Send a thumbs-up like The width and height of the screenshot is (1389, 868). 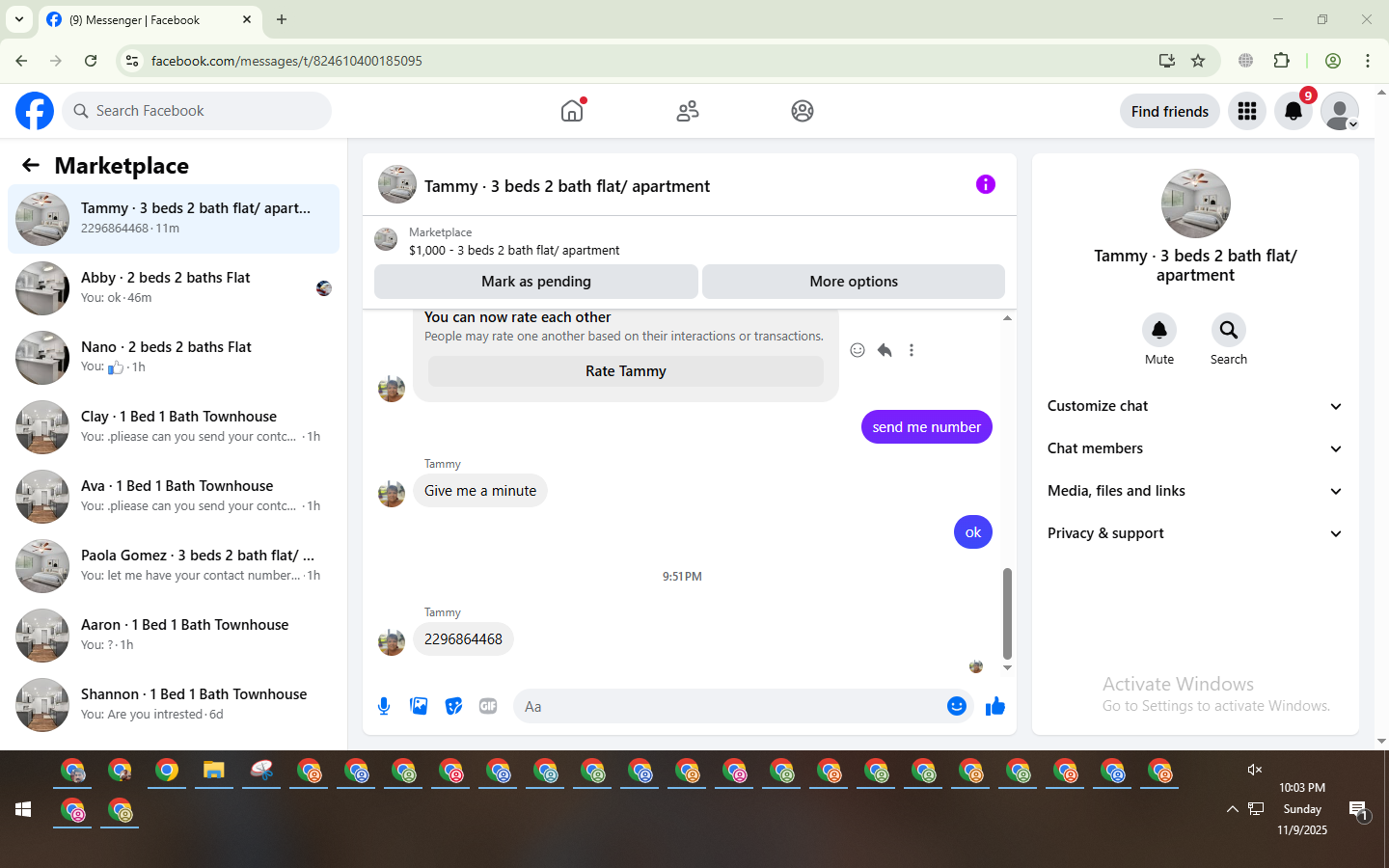point(995,707)
